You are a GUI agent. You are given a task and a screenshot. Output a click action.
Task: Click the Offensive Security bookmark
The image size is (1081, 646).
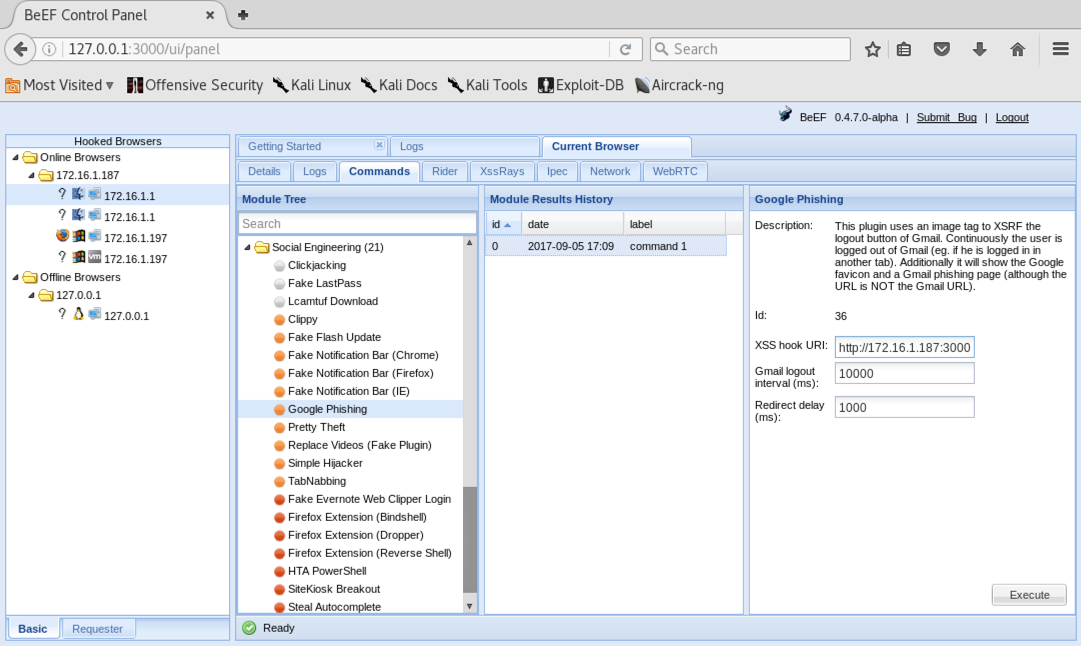coord(195,85)
